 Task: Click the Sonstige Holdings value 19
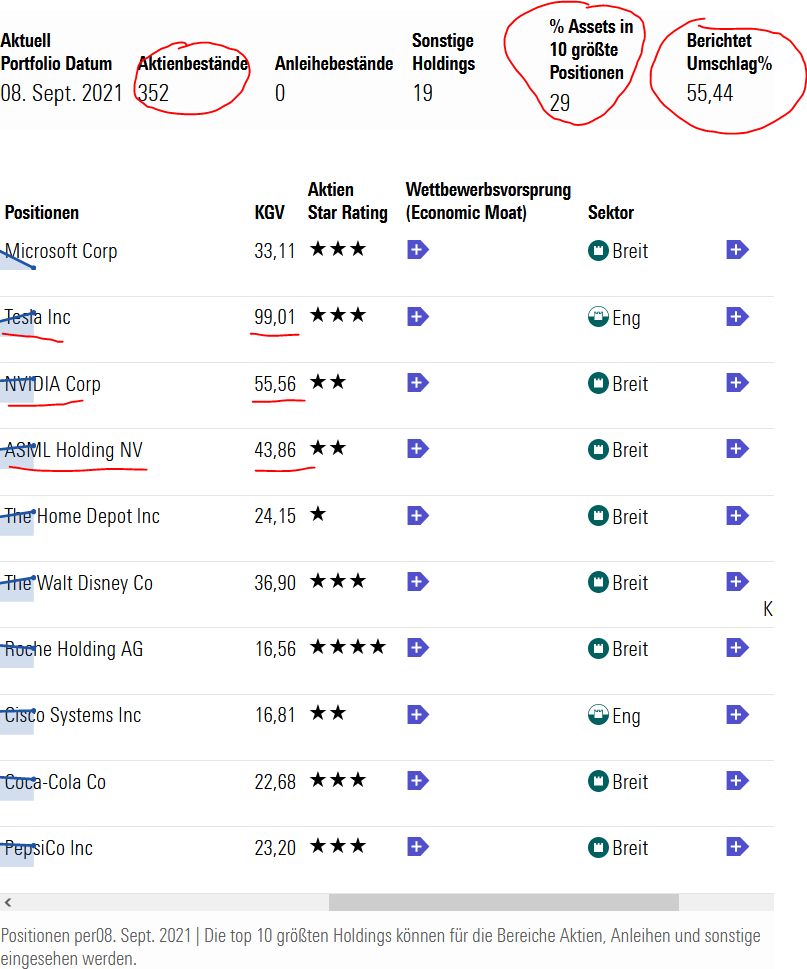(423, 93)
